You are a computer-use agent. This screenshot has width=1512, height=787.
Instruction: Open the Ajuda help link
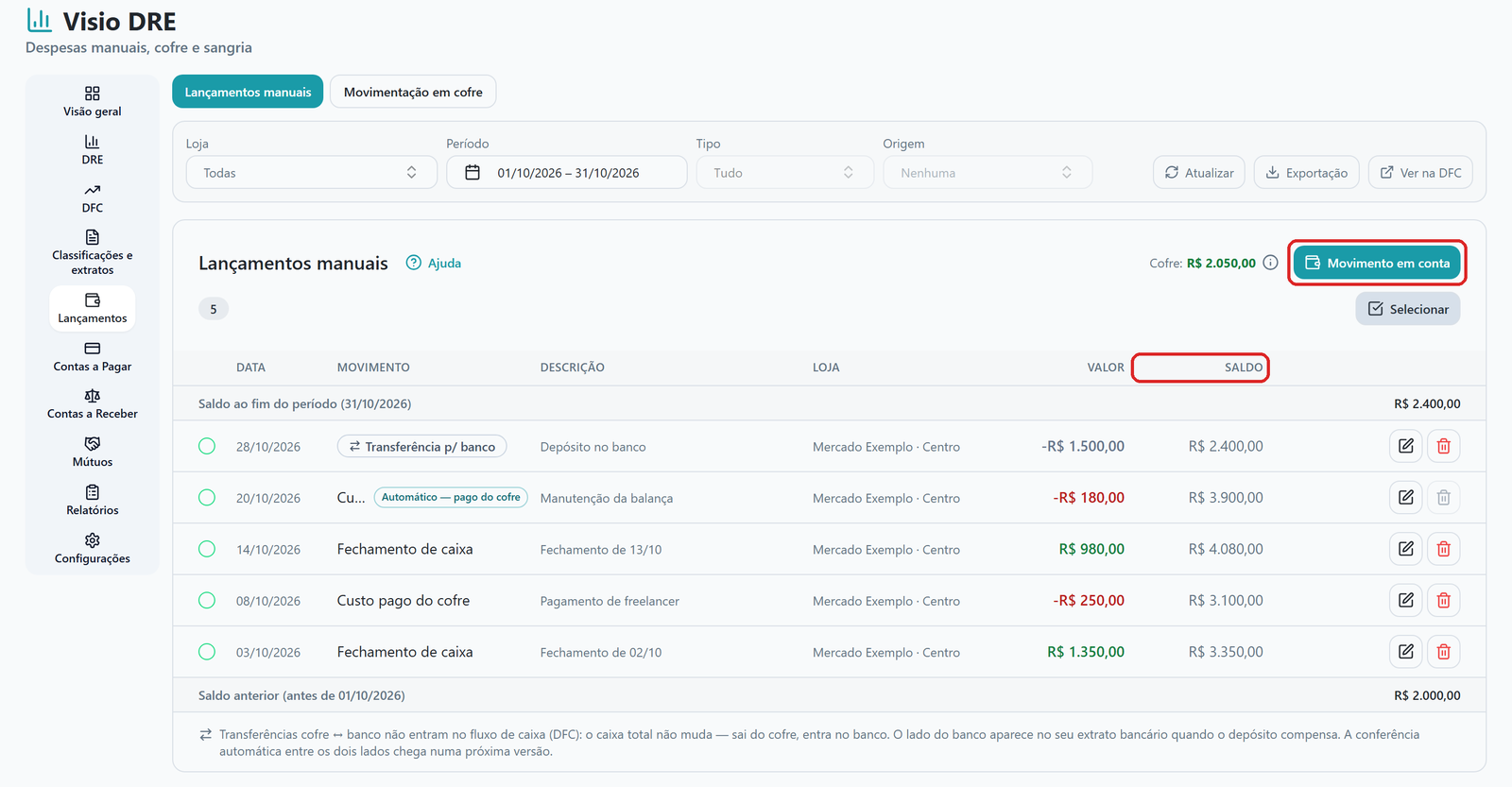[434, 263]
